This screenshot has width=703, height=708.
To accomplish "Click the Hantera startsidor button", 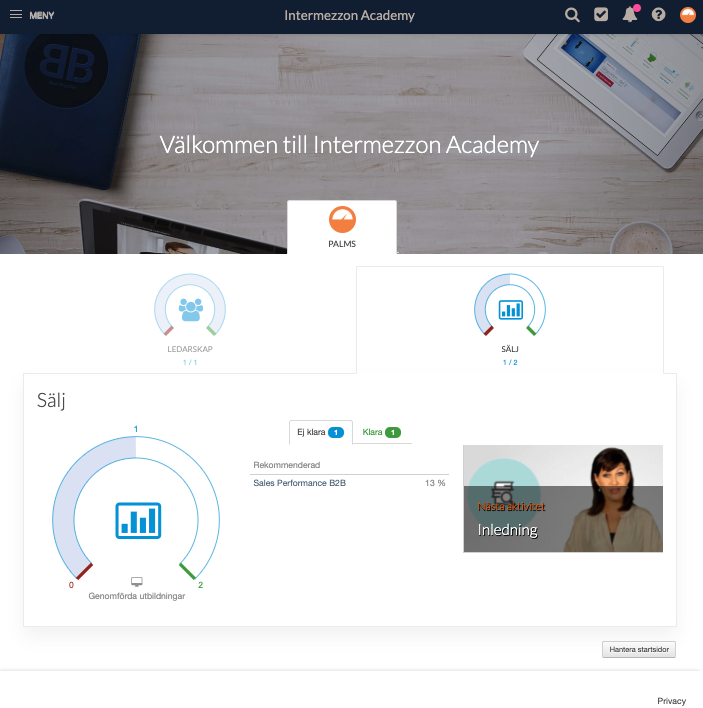I will pyautogui.click(x=639, y=649).
